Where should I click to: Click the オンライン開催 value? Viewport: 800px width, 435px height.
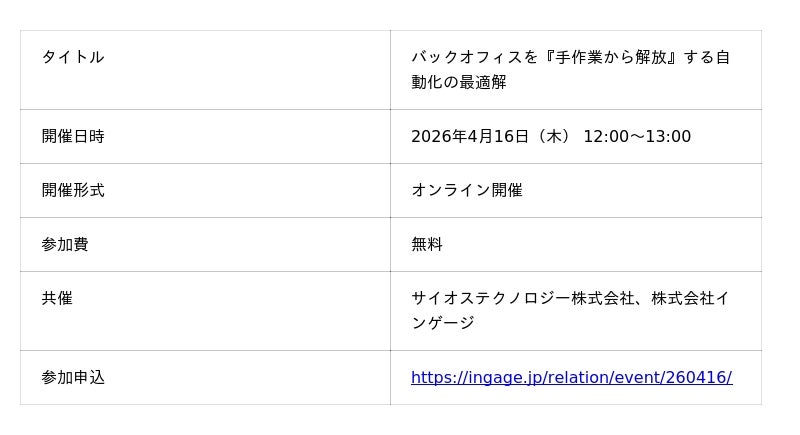pyautogui.click(x=467, y=190)
